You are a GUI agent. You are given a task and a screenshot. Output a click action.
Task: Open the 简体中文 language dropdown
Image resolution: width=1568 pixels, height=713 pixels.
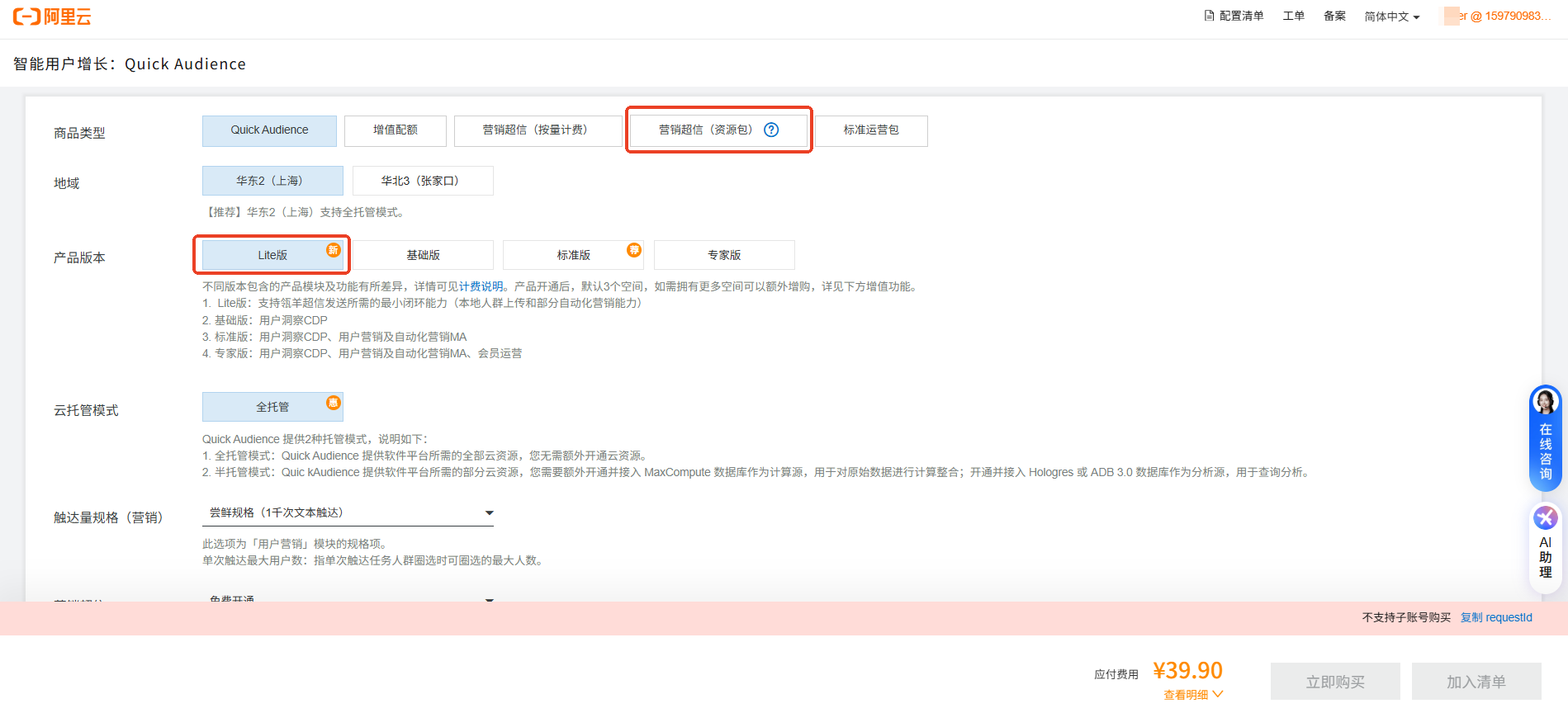pos(1391,17)
